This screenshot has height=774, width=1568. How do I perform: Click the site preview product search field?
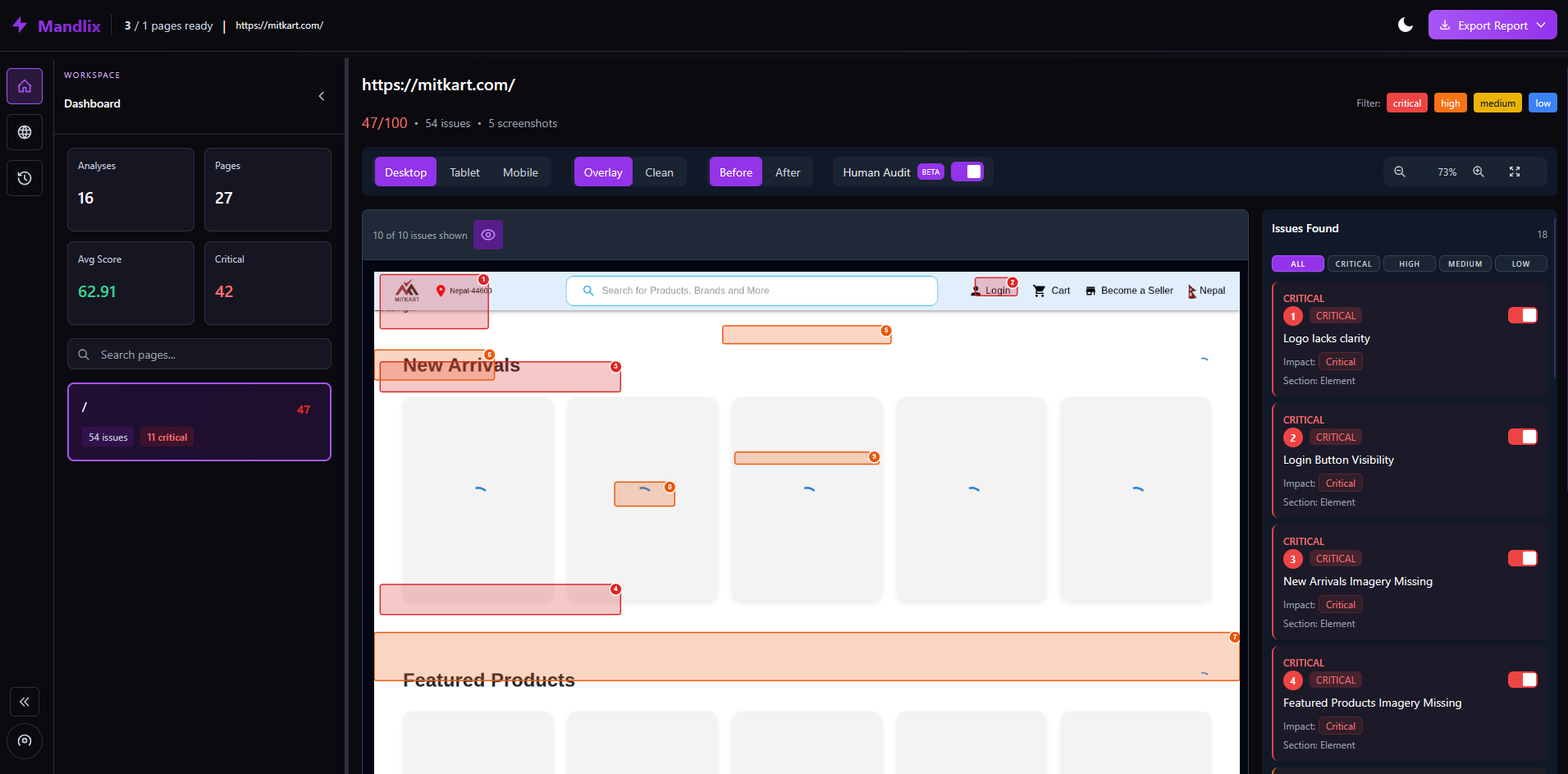click(x=752, y=291)
